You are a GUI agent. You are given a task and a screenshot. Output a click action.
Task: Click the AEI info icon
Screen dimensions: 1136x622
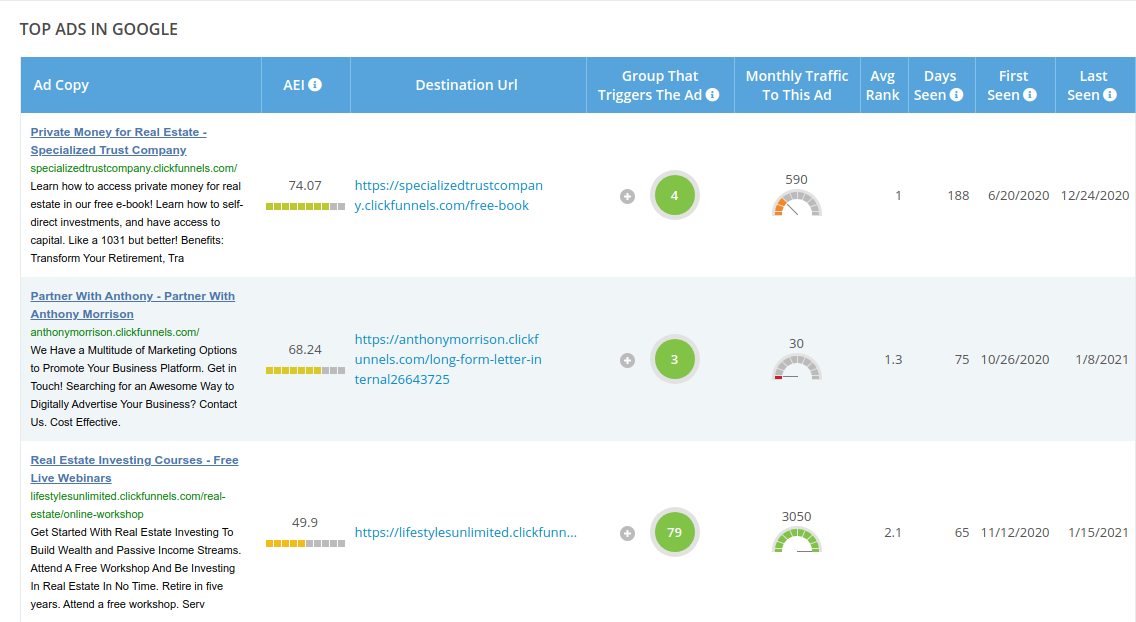click(314, 85)
